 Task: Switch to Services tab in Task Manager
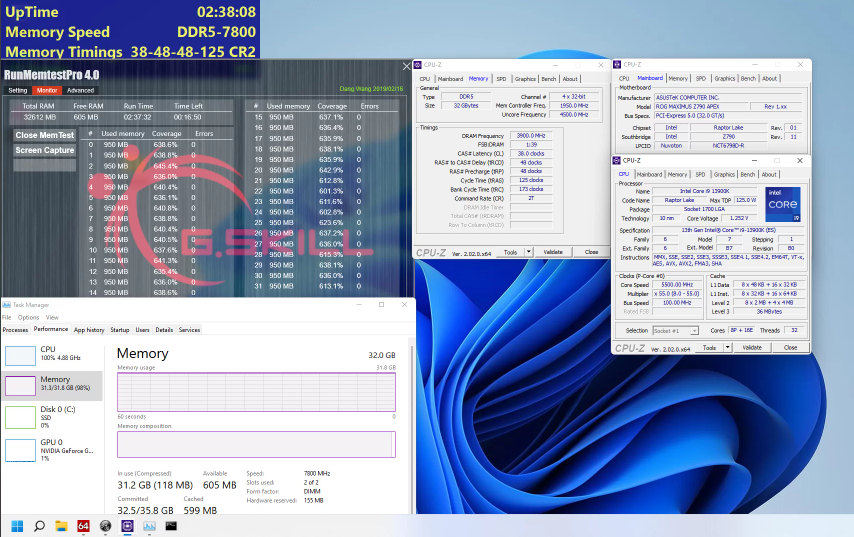tap(190, 330)
